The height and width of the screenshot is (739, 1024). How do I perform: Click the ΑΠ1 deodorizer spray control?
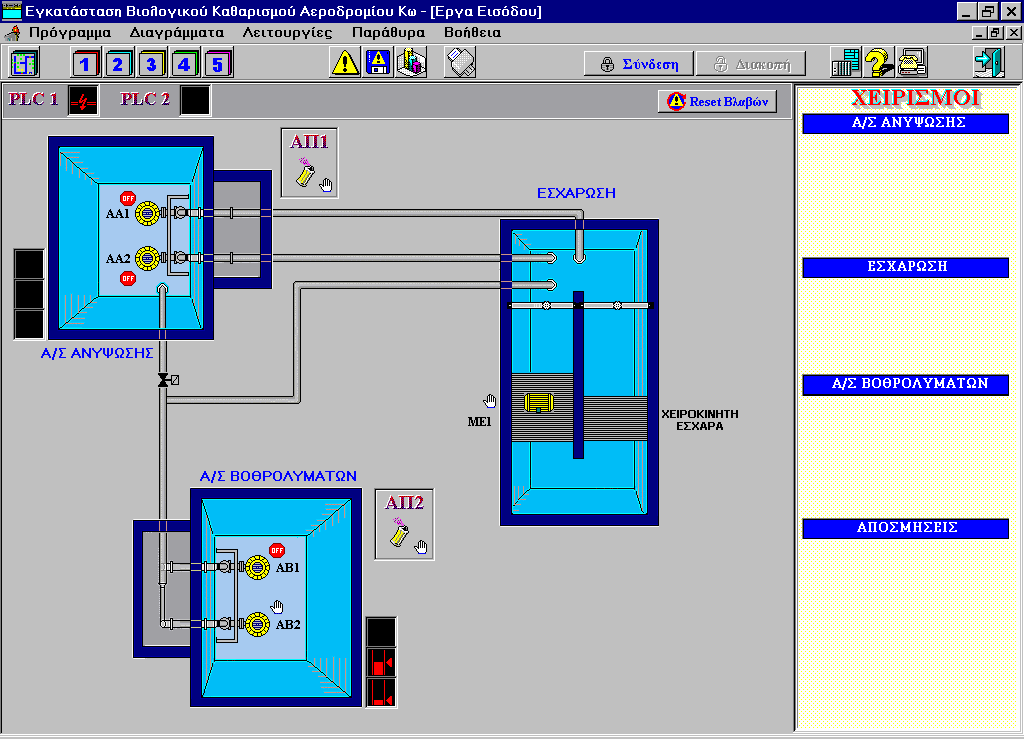310,165
